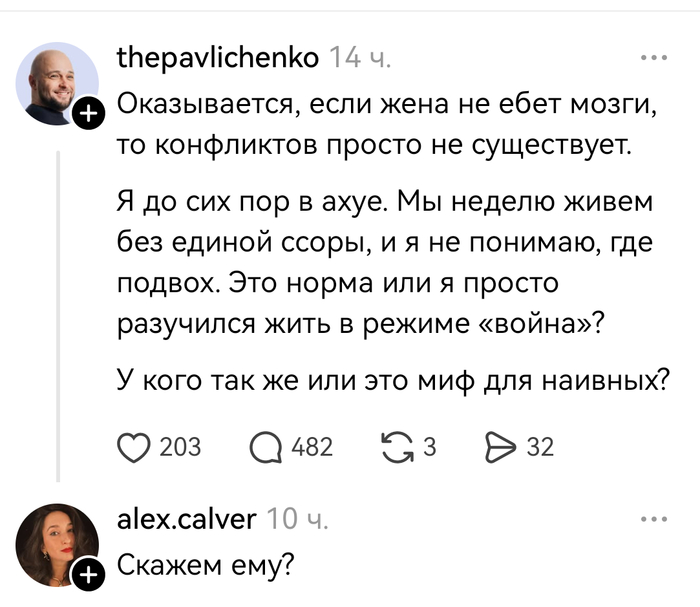Image resolution: width=700 pixels, height=607 pixels.
Task: View the 482 replies count
Action: pos(311,446)
